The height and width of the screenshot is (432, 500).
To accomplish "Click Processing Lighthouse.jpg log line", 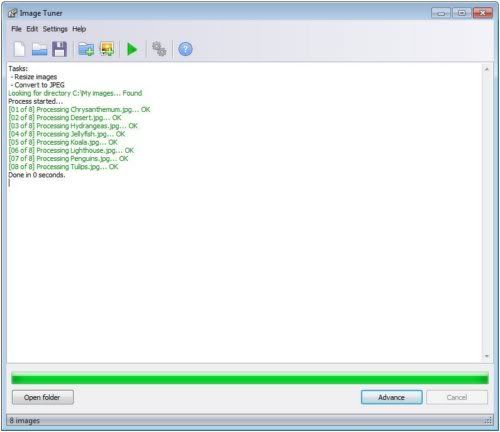I will click(x=71, y=150).
